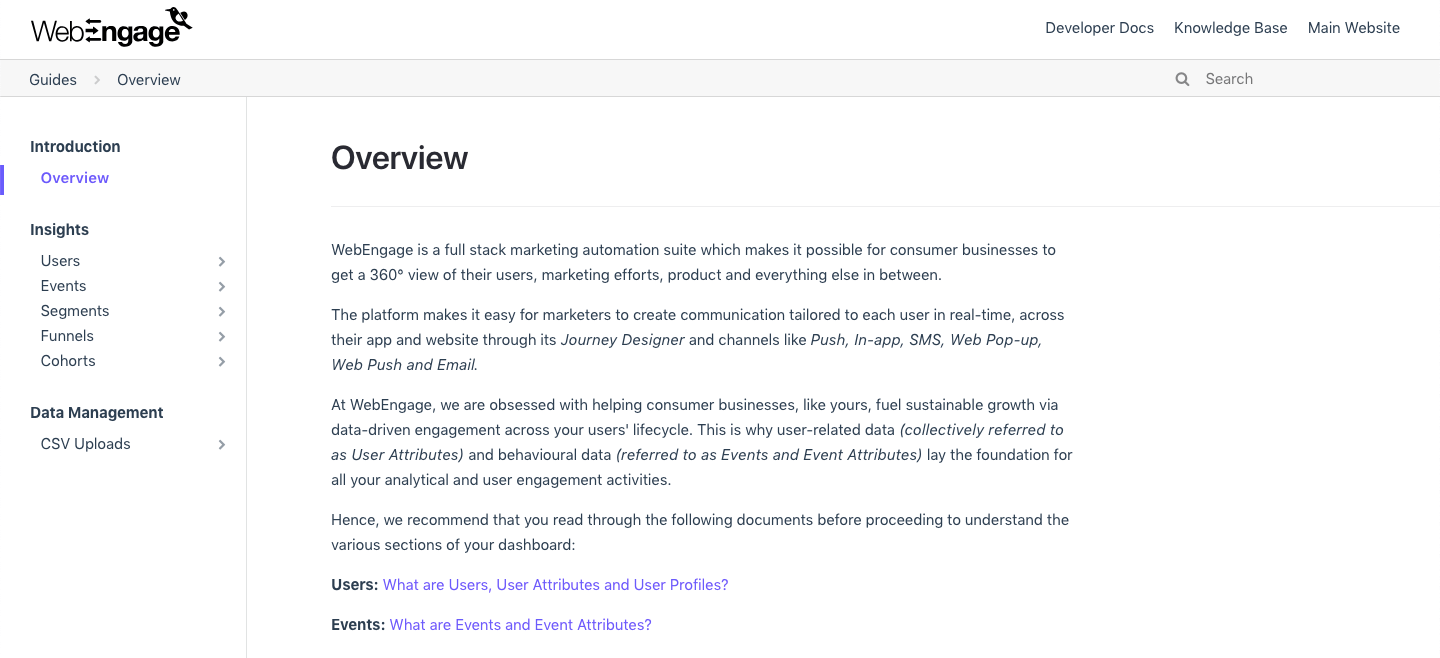The width and height of the screenshot is (1440, 658).
Task: Expand the Funnels sidebar chevron
Action: click(222, 337)
